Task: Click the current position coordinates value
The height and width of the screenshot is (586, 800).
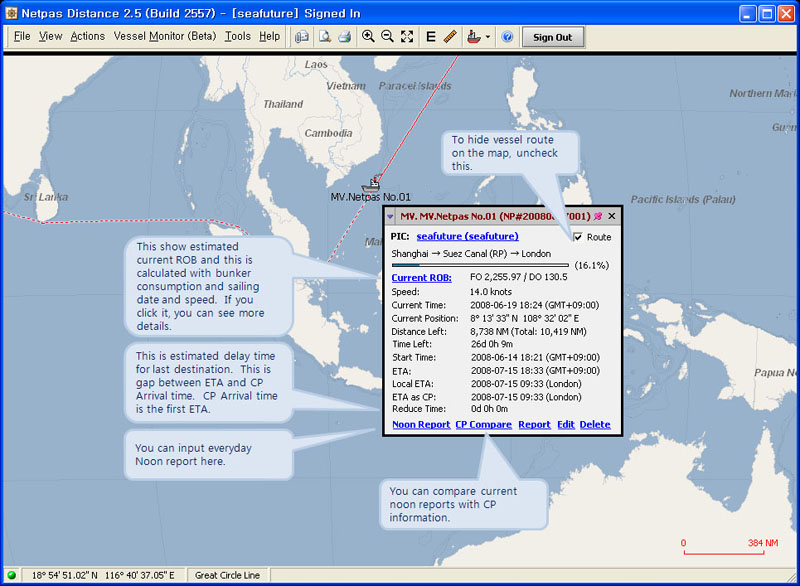Action: pos(524,318)
